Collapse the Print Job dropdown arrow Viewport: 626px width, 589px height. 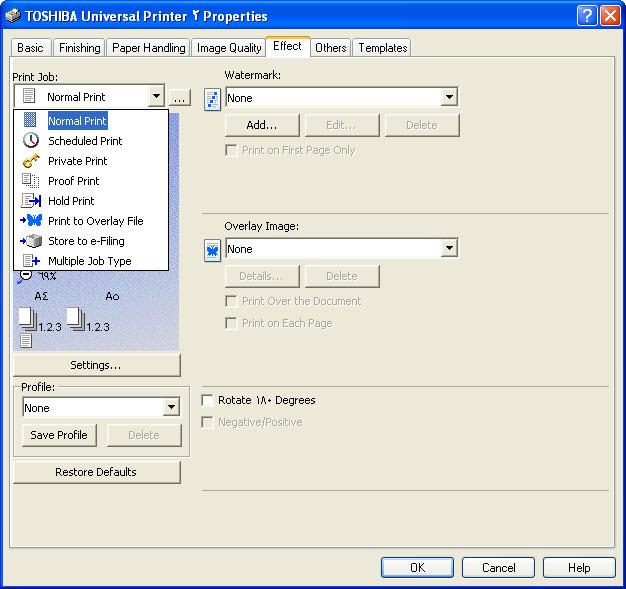(x=156, y=96)
